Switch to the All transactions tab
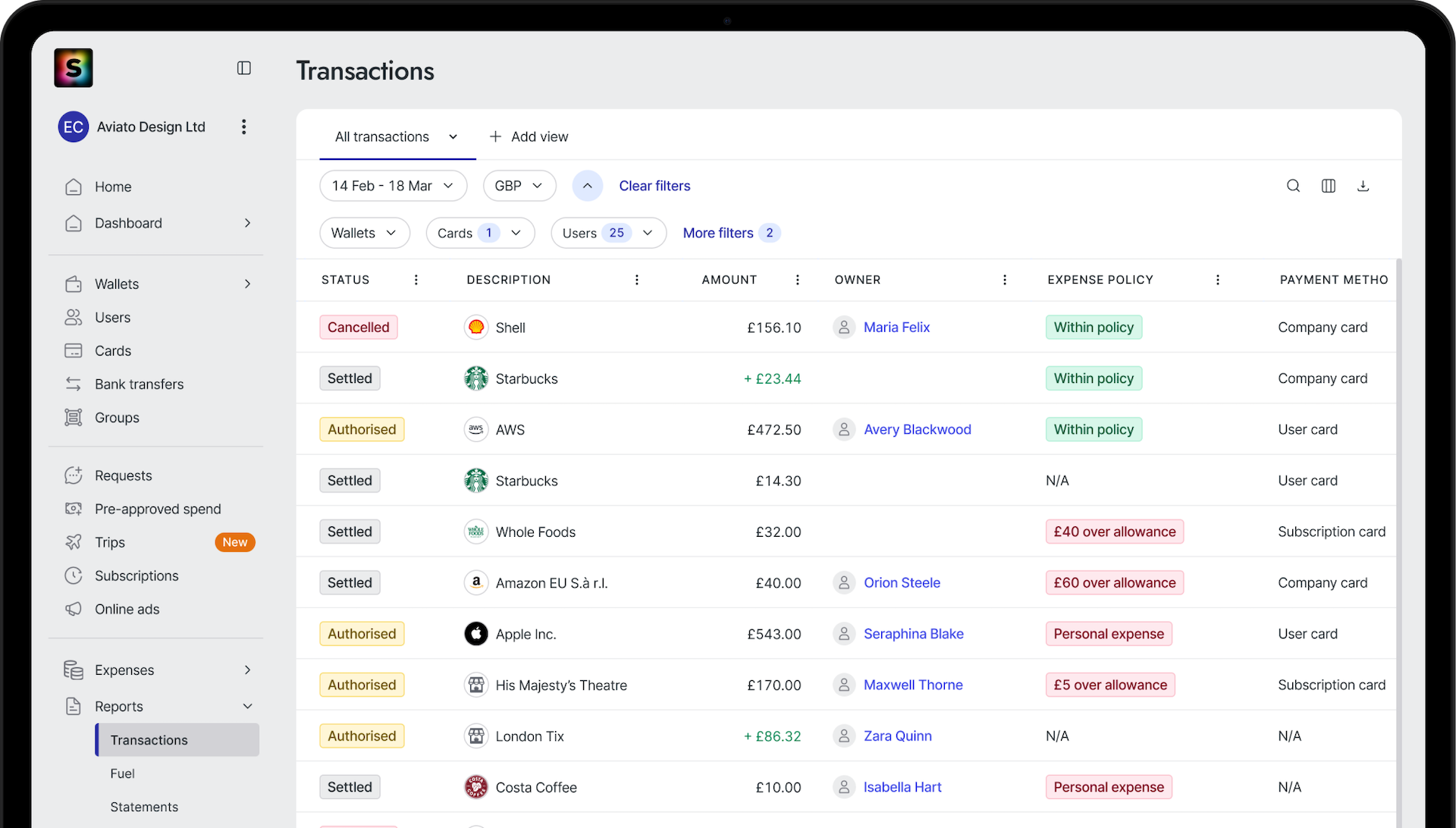Viewport: 1456px width, 828px height. 382,136
